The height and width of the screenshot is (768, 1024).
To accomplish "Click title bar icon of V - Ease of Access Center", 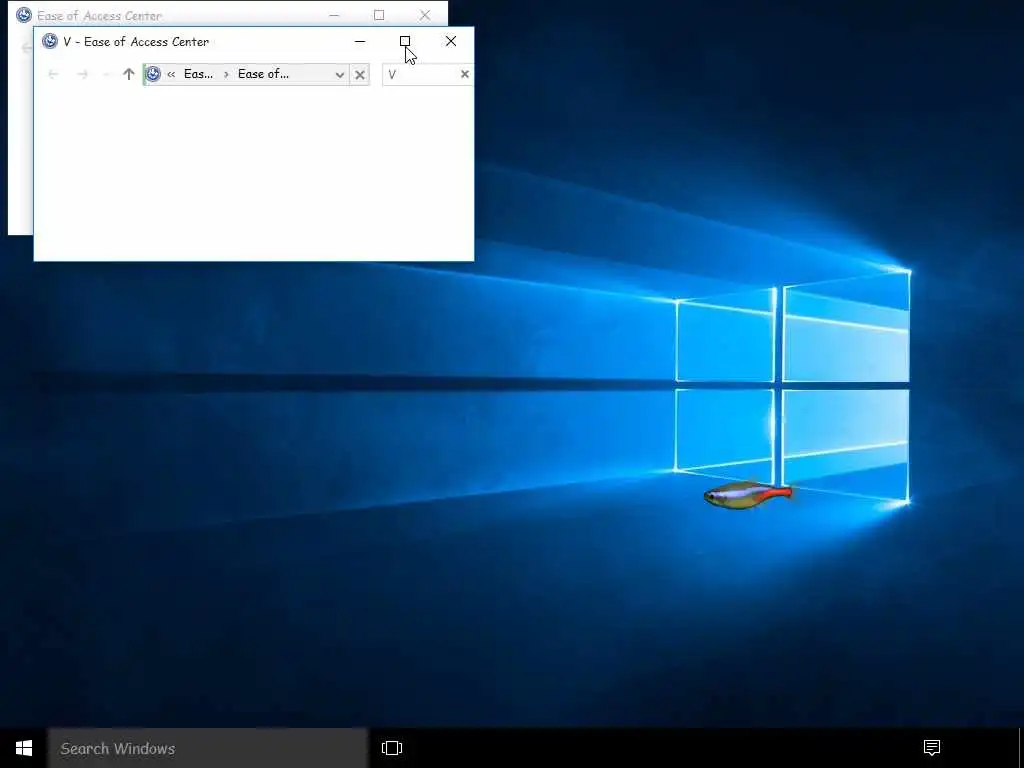I will [x=50, y=41].
